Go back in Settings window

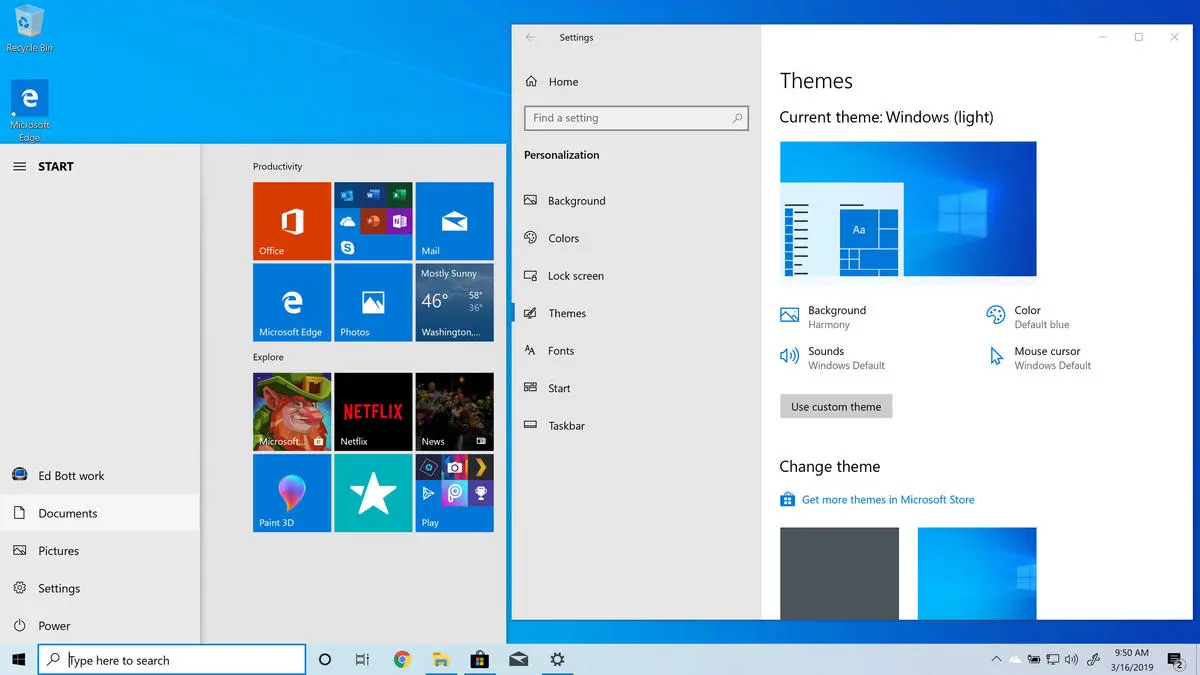click(530, 37)
